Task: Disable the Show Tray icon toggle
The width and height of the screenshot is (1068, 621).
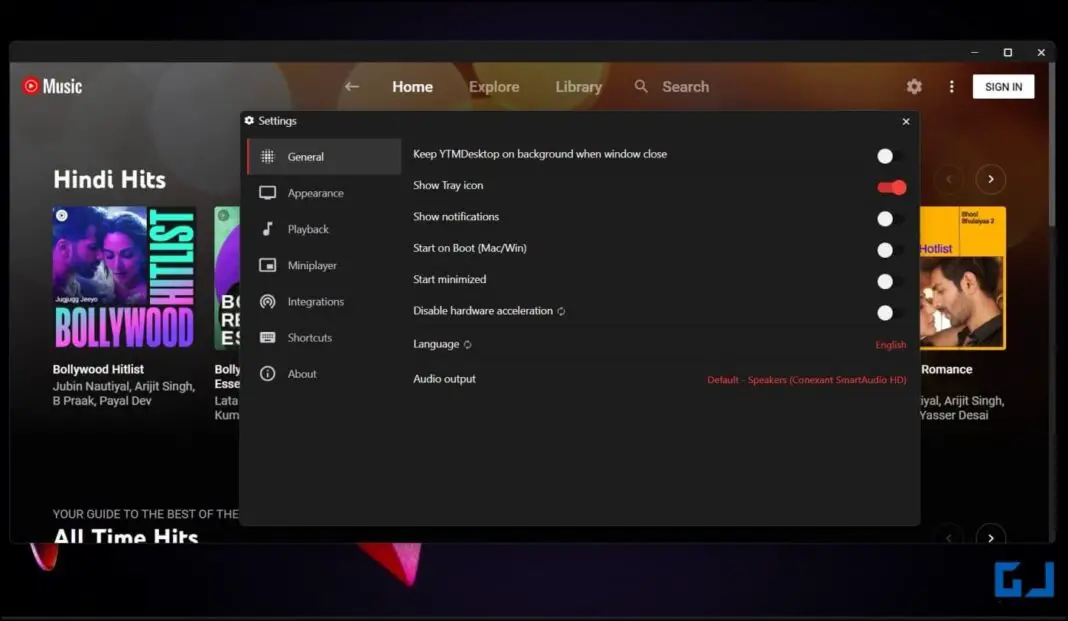Action: coord(889,187)
